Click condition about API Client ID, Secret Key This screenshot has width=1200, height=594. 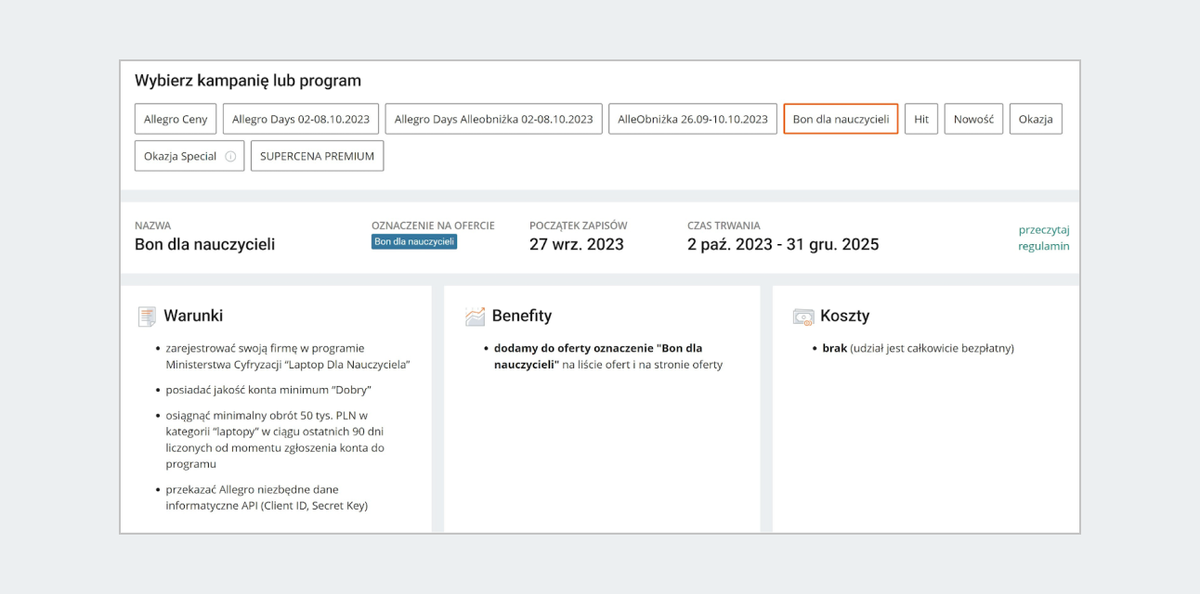pyautogui.click(x=267, y=497)
